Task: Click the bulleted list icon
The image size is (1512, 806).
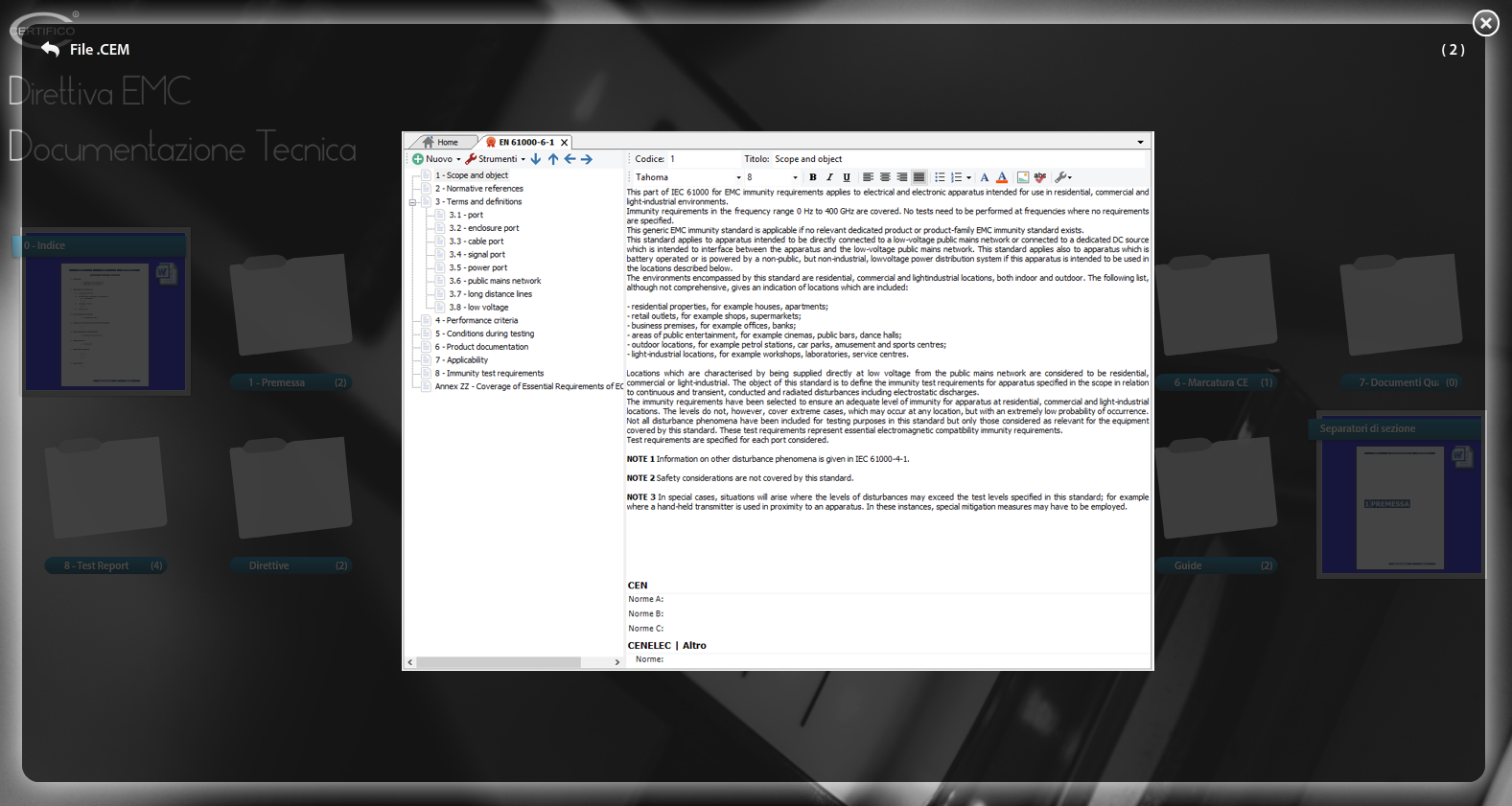Action: click(x=940, y=177)
